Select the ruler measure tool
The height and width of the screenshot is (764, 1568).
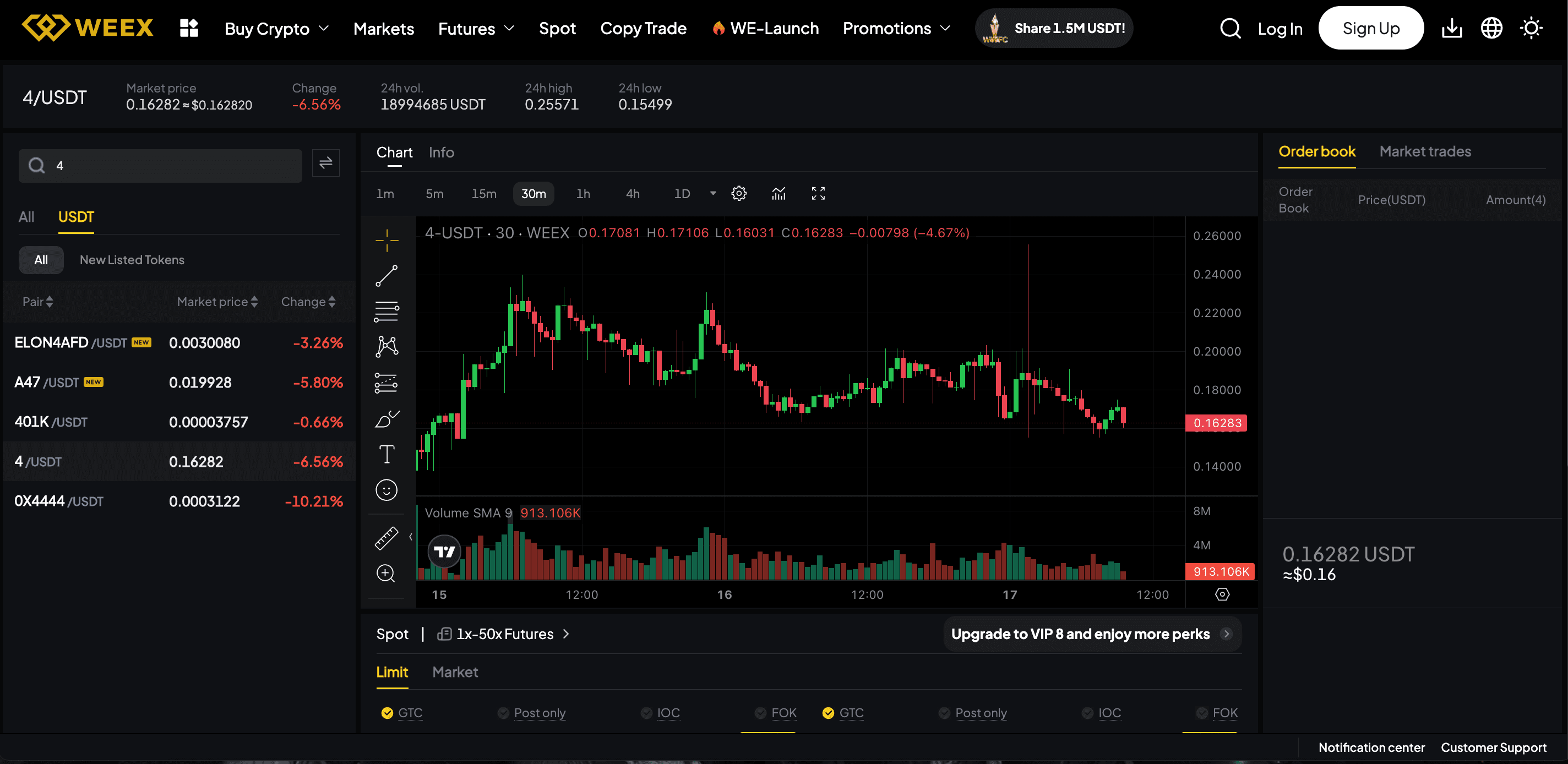click(x=386, y=538)
